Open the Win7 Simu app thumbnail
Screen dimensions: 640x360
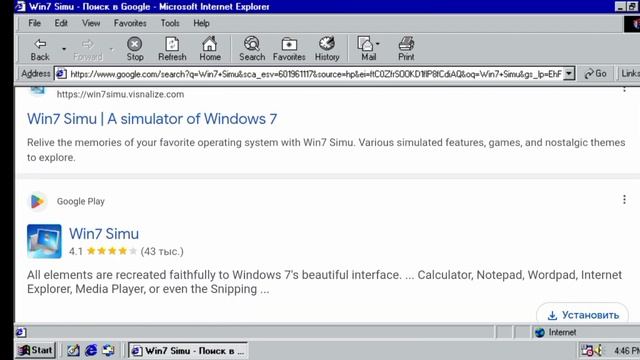click(44, 241)
